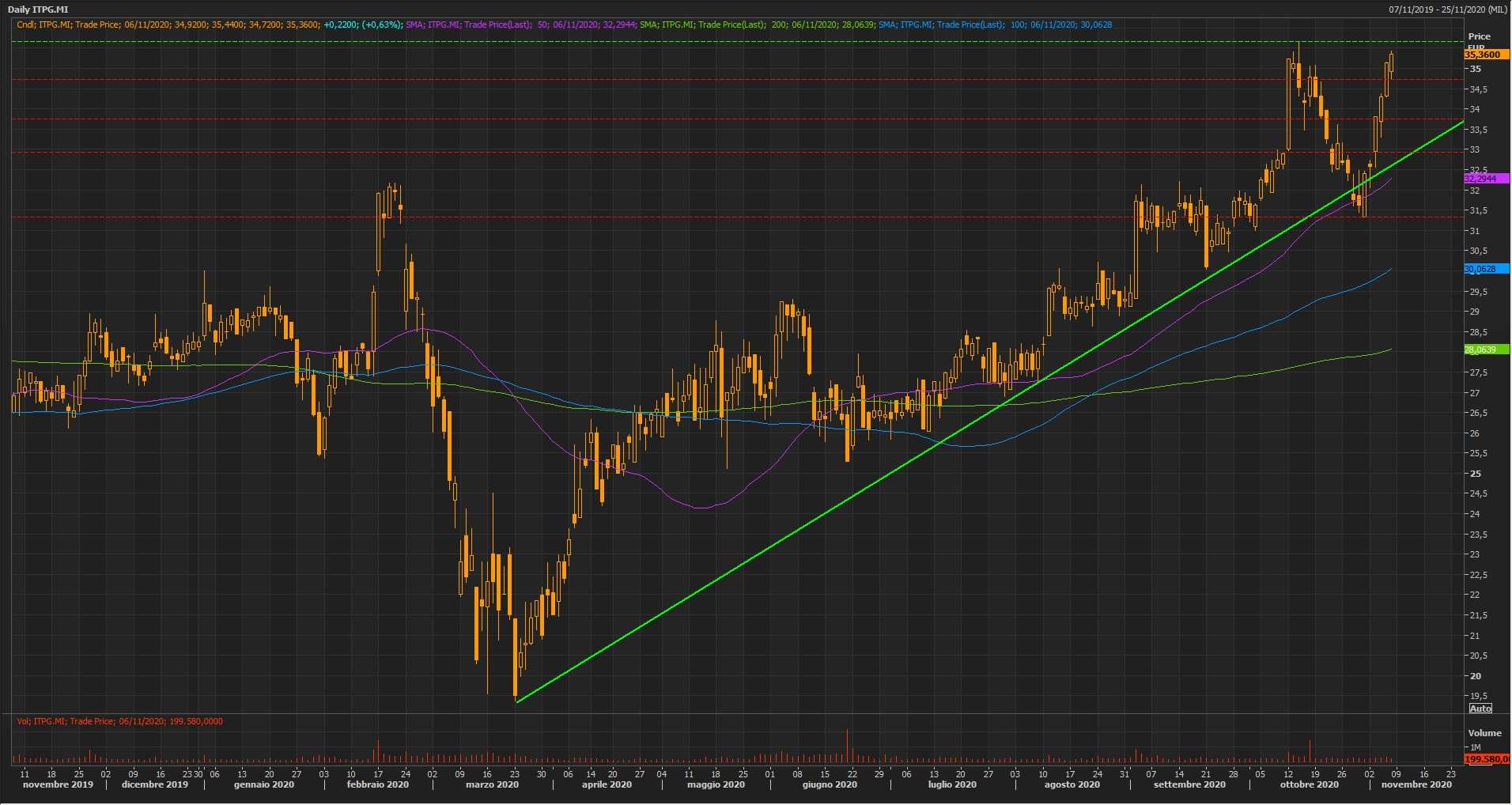Click the Vol ITPG.MI volume legend text
Image resolution: width=1512 pixels, height=805 pixels.
[x=120, y=721]
